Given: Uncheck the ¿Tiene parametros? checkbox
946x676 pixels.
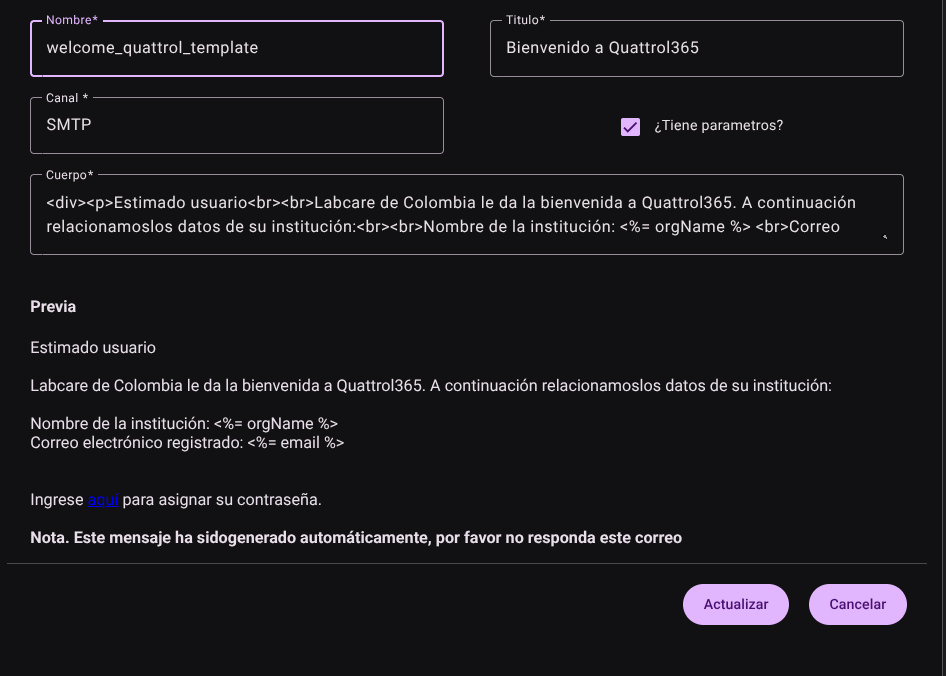Looking at the screenshot, I should [x=630, y=127].
